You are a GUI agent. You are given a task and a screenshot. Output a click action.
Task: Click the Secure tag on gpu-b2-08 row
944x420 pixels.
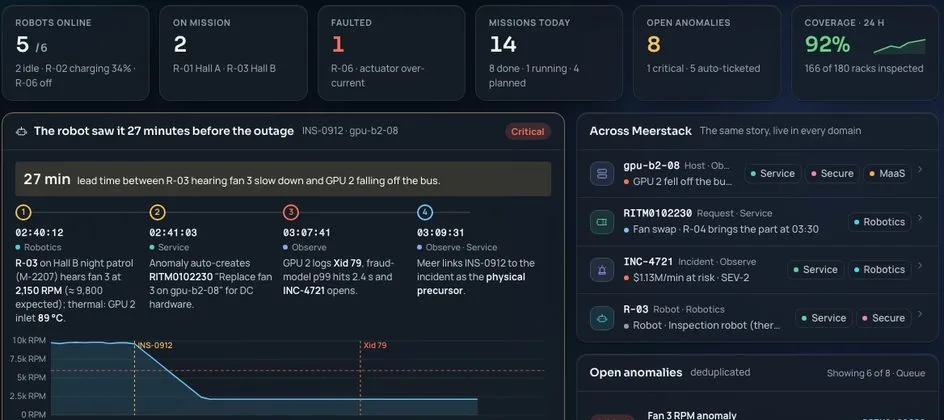(x=831, y=173)
